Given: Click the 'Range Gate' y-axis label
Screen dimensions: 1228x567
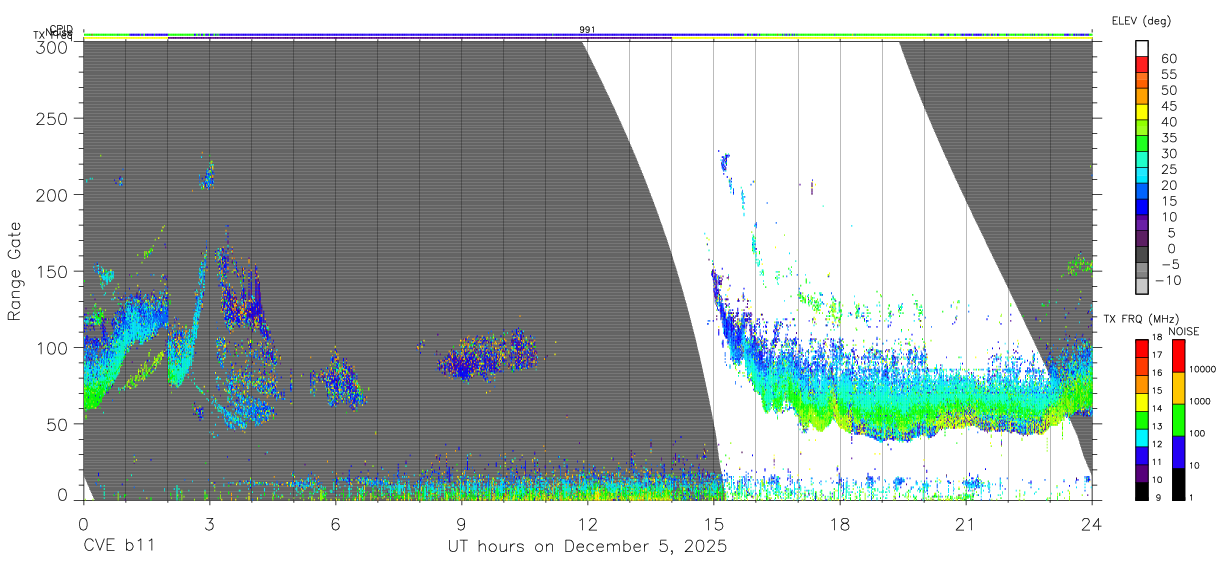Looking at the screenshot, I should click(x=15, y=272).
